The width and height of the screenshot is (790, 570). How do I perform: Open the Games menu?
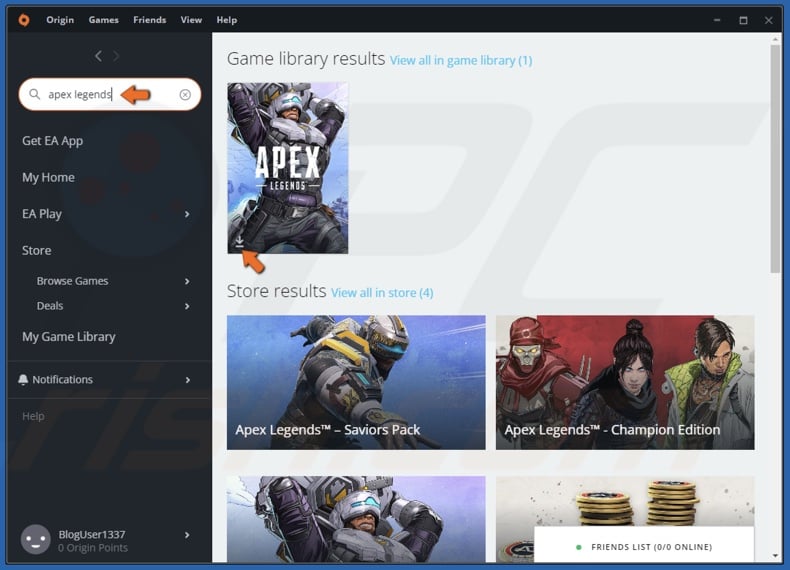point(103,20)
